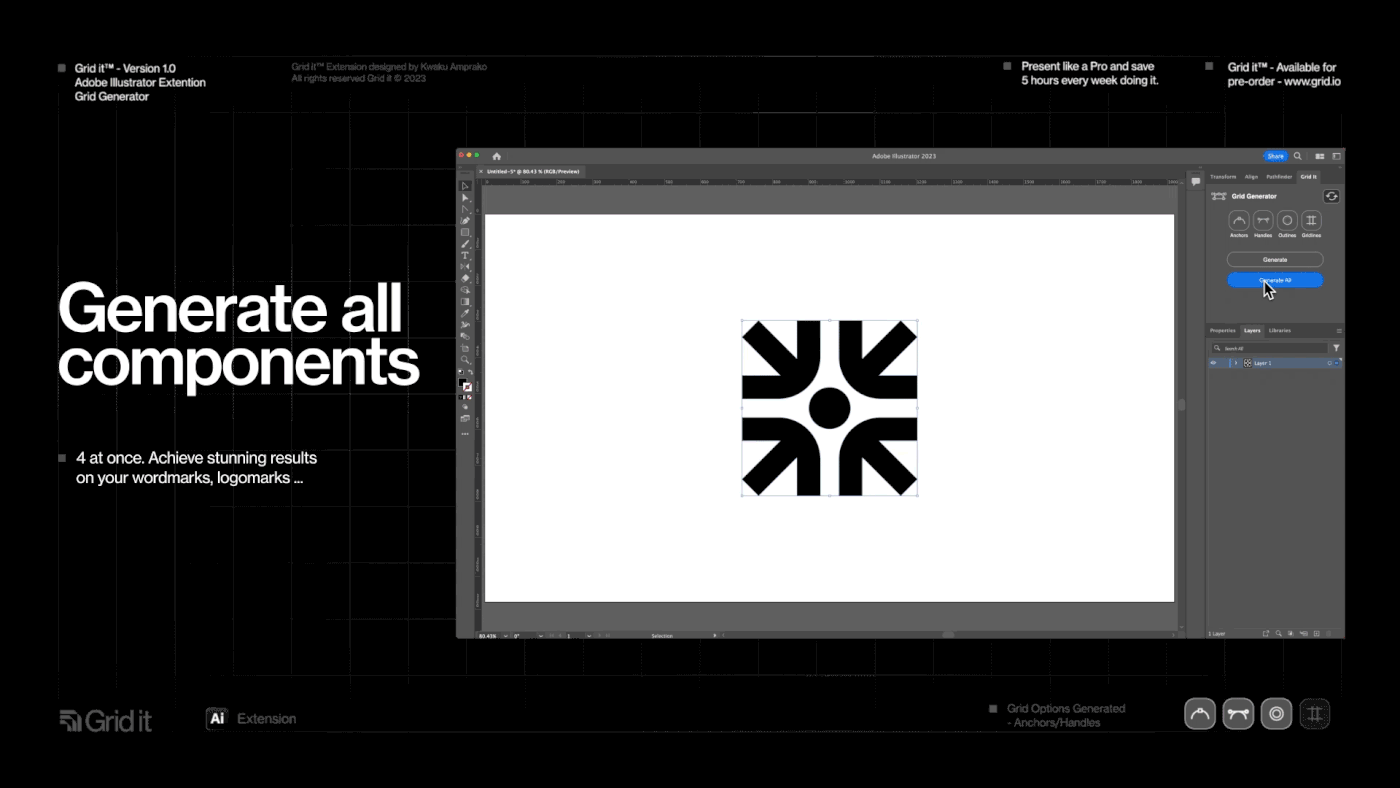Select the Paintbrush tool
This screenshot has width=1400, height=788.
[x=465, y=244]
